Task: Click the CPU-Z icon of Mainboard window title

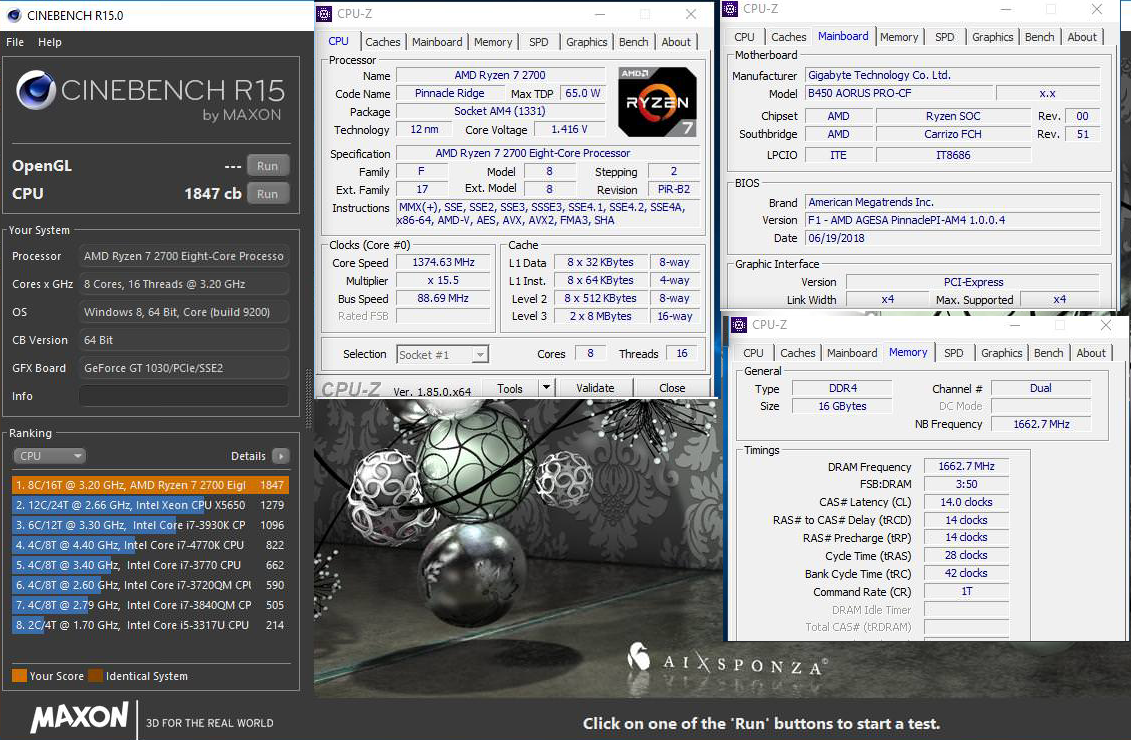Action: tap(731, 9)
